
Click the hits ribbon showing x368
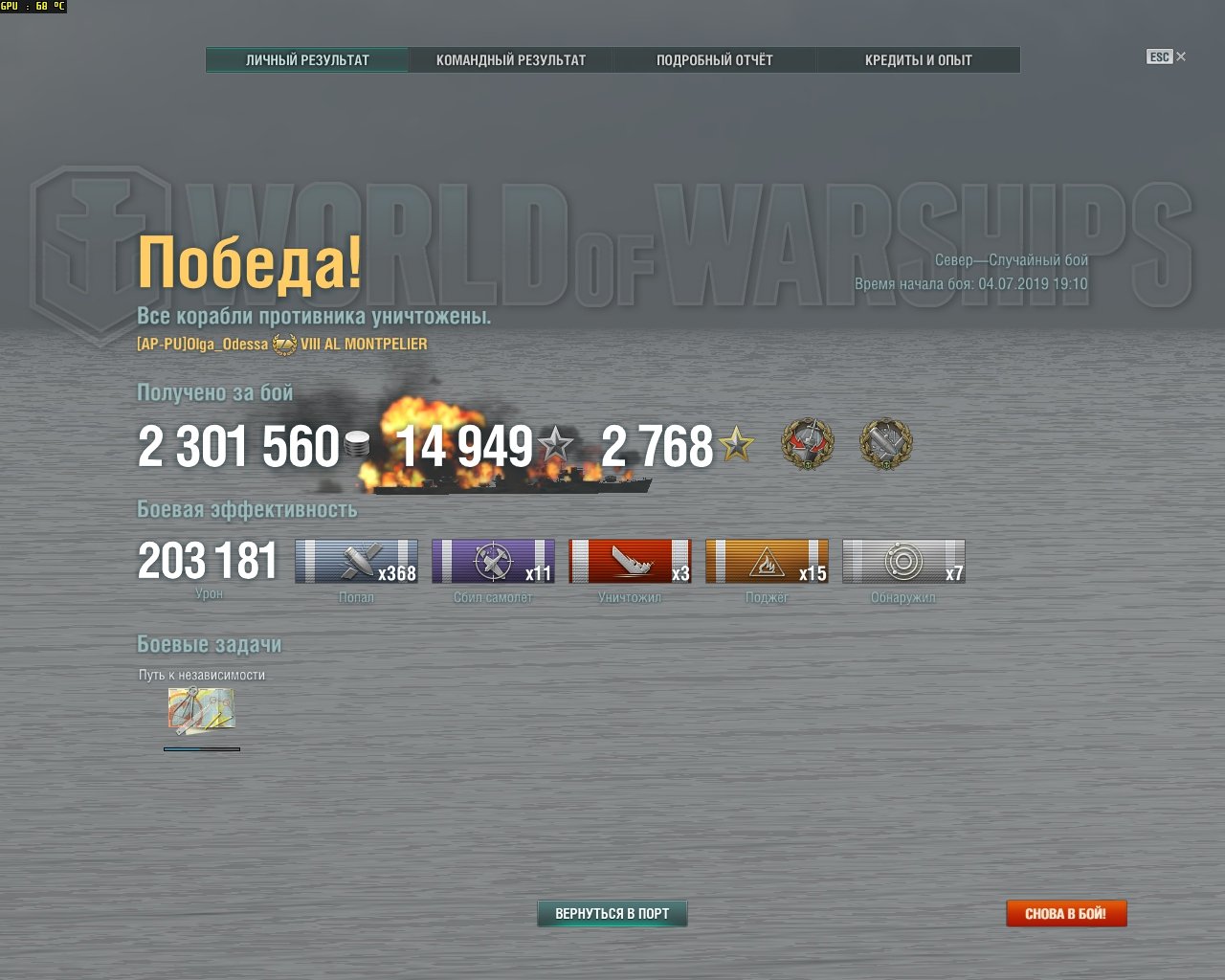click(356, 562)
